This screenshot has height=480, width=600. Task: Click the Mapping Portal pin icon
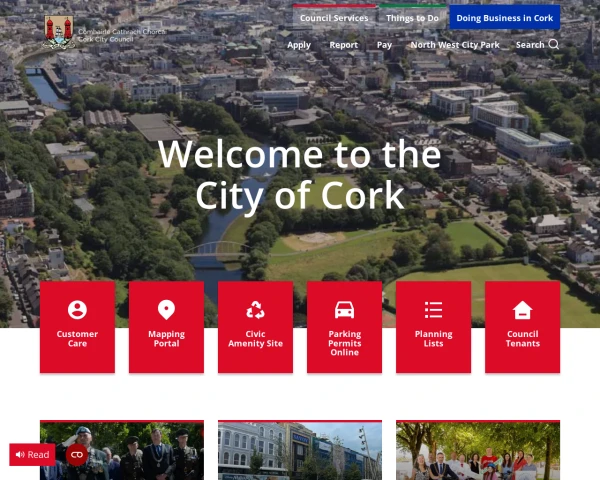click(166, 310)
